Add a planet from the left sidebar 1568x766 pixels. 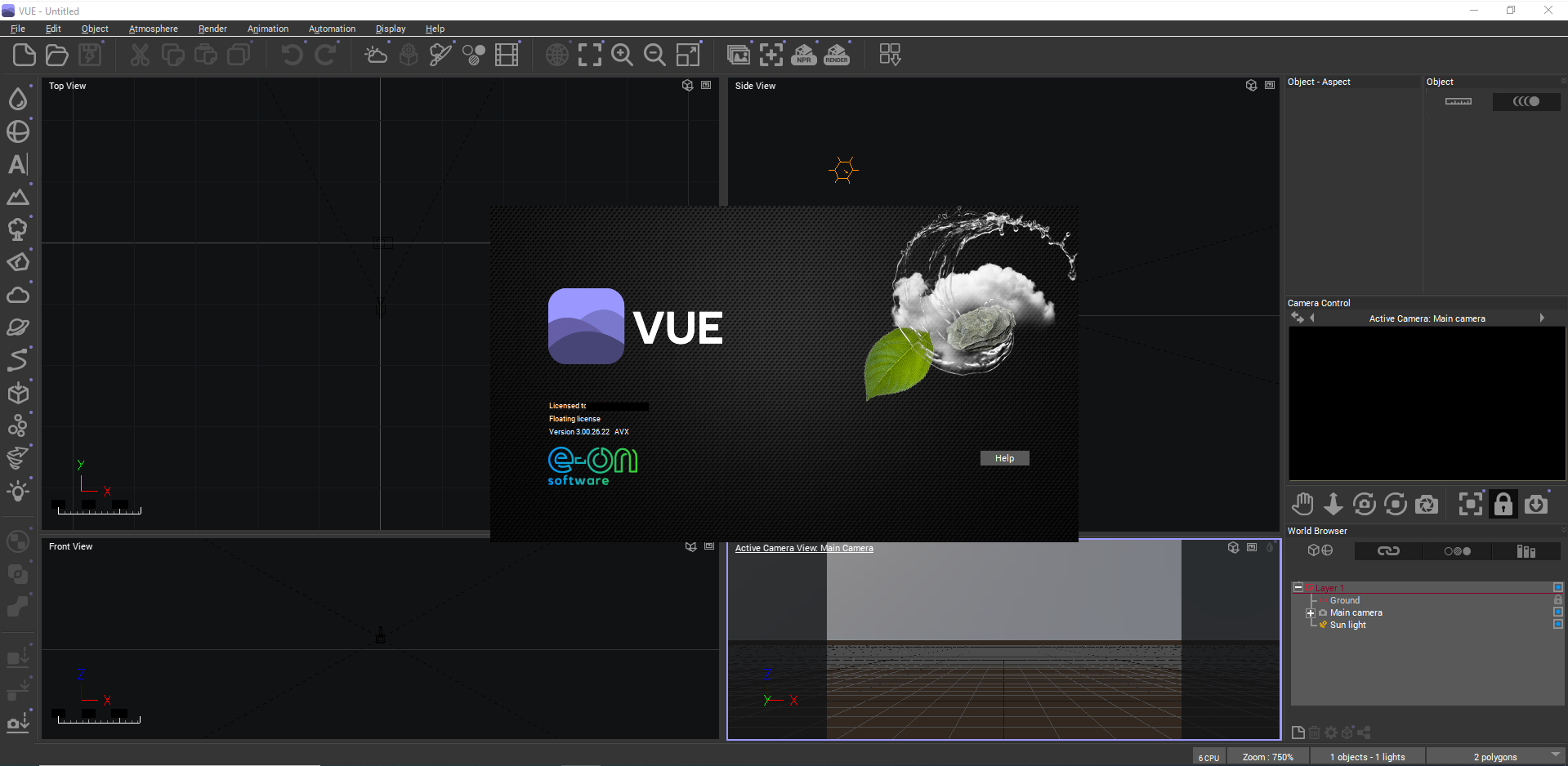click(18, 327)
